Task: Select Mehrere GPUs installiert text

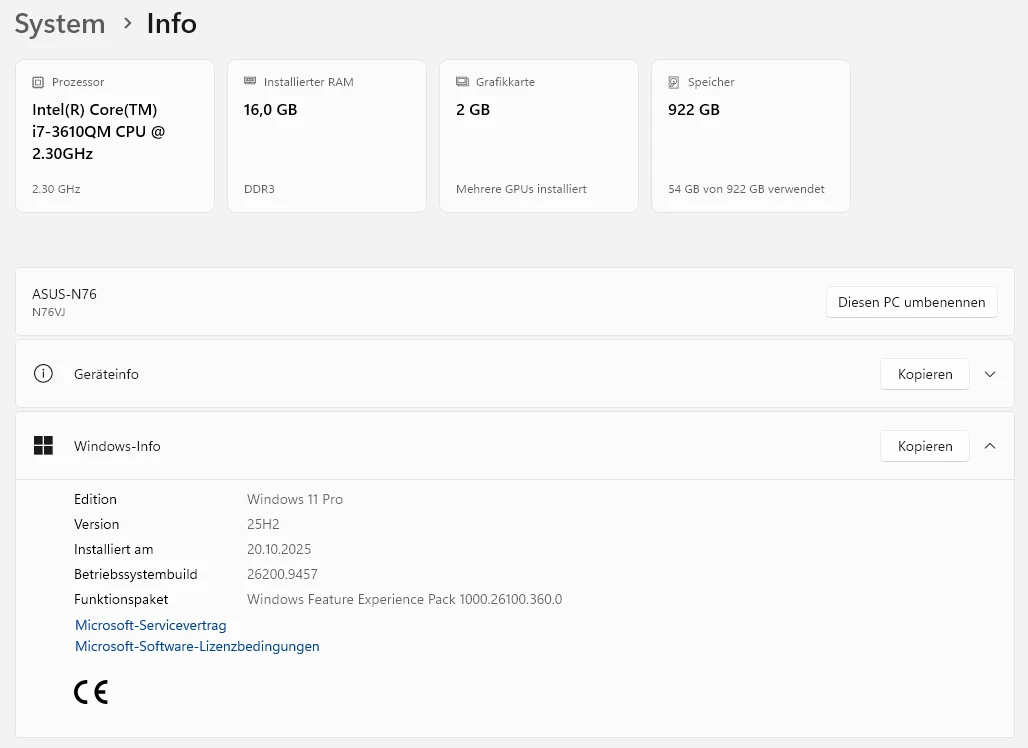Action: (x=521, y=189)
